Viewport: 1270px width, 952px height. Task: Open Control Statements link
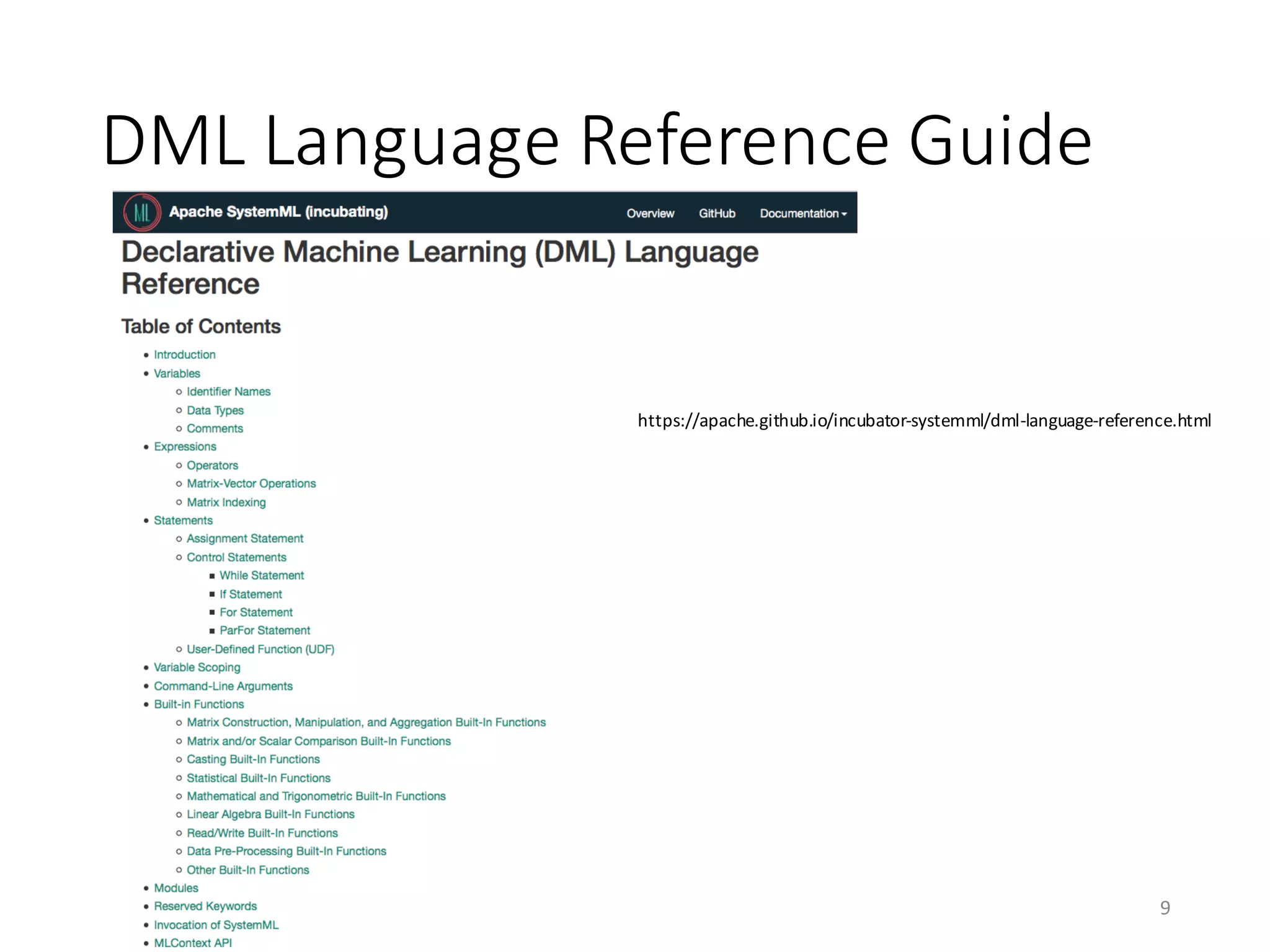[x=236, y=557]
